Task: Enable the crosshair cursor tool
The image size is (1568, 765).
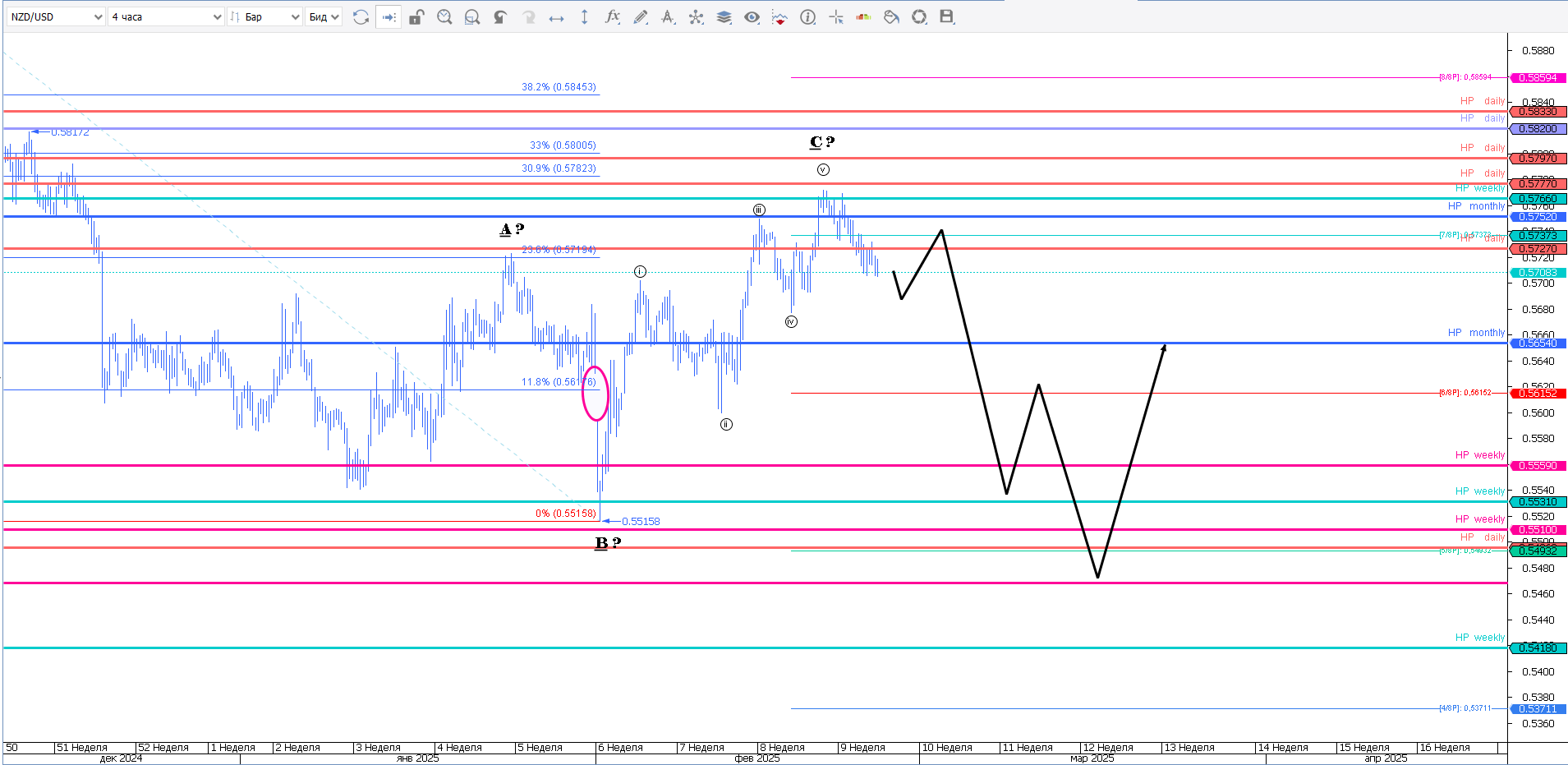Action: coord(836,17)
